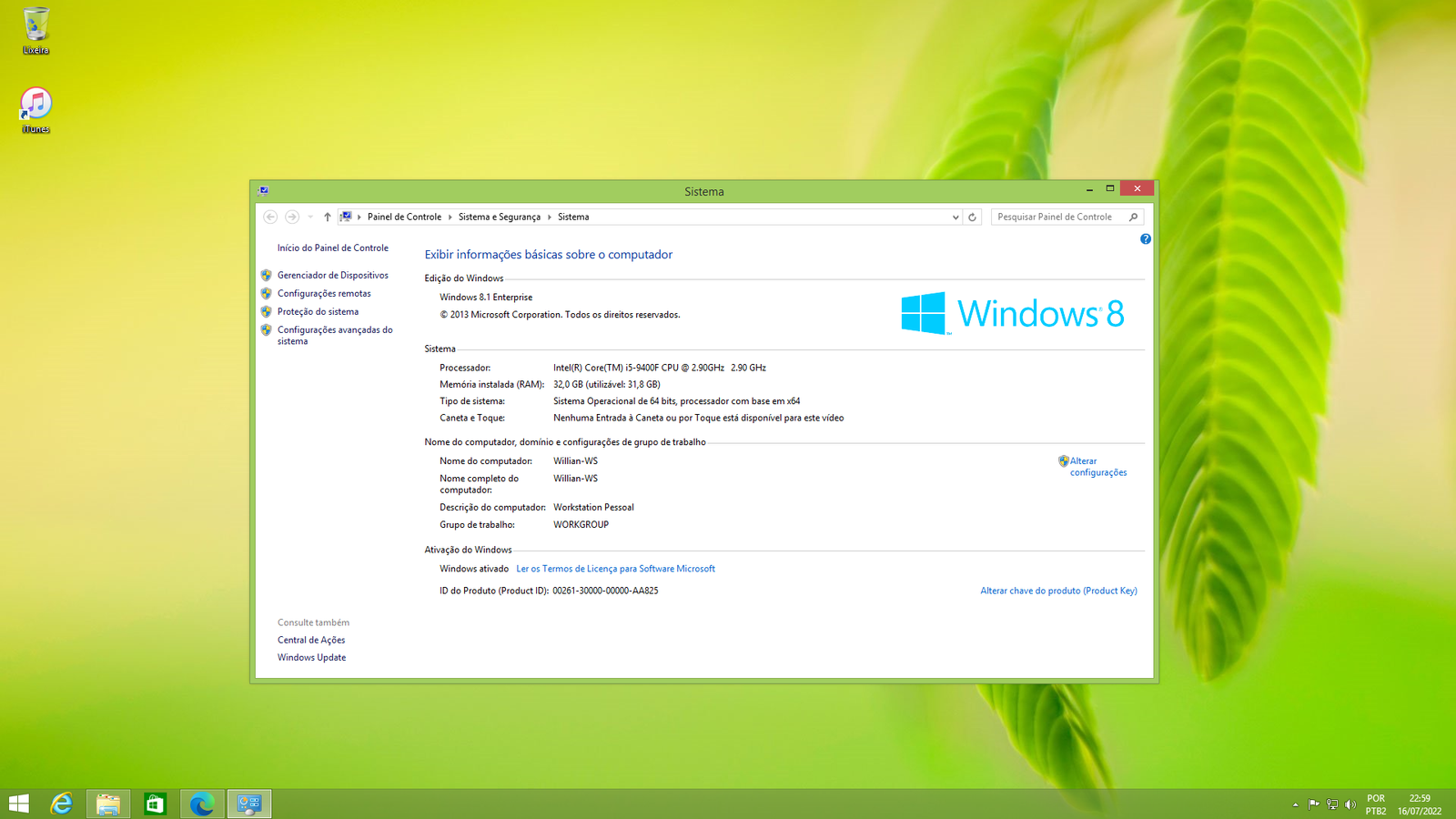This screenshot has height=819, width=1456.
Task: Click the Pesquisar Painel de Controle search field
Action: point(1056,217)
